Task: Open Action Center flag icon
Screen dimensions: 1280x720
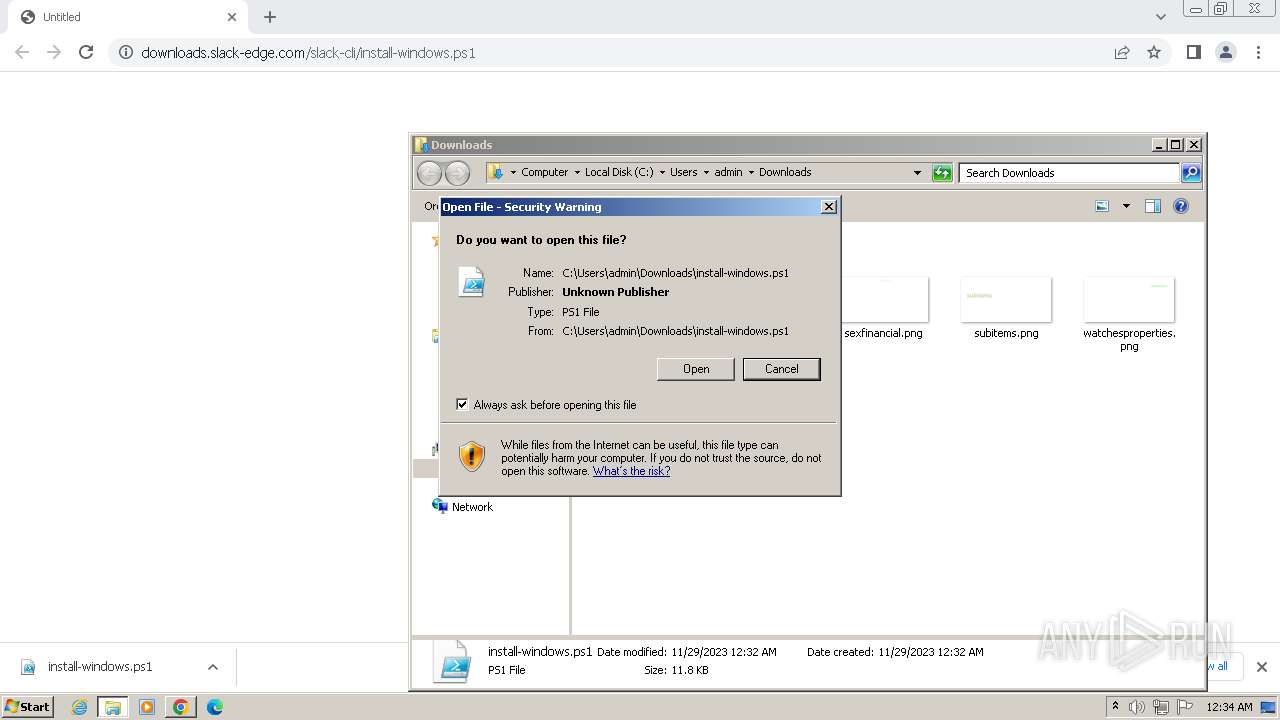Action: click(x=1185, y=707)
